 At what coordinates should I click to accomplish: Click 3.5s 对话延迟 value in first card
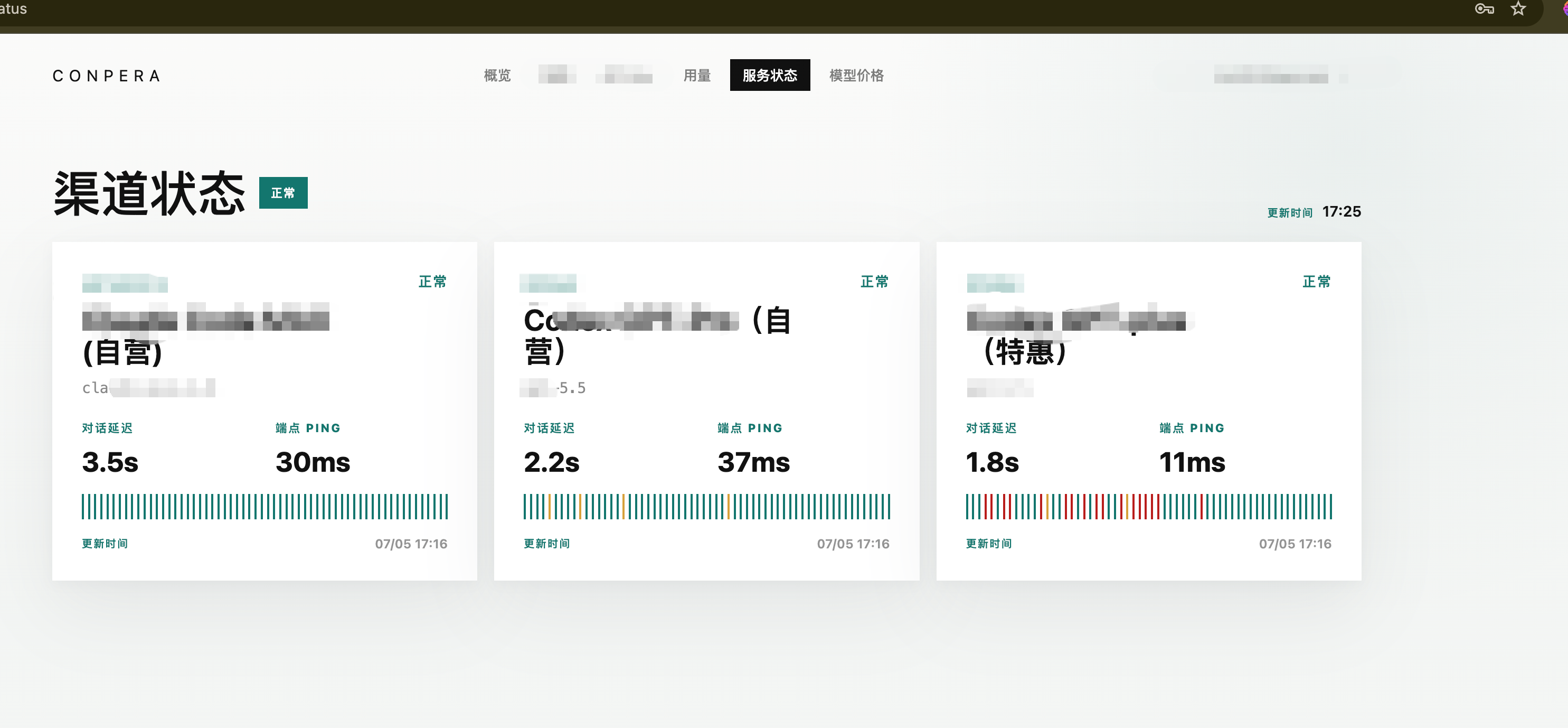click(x=110, y=462)
